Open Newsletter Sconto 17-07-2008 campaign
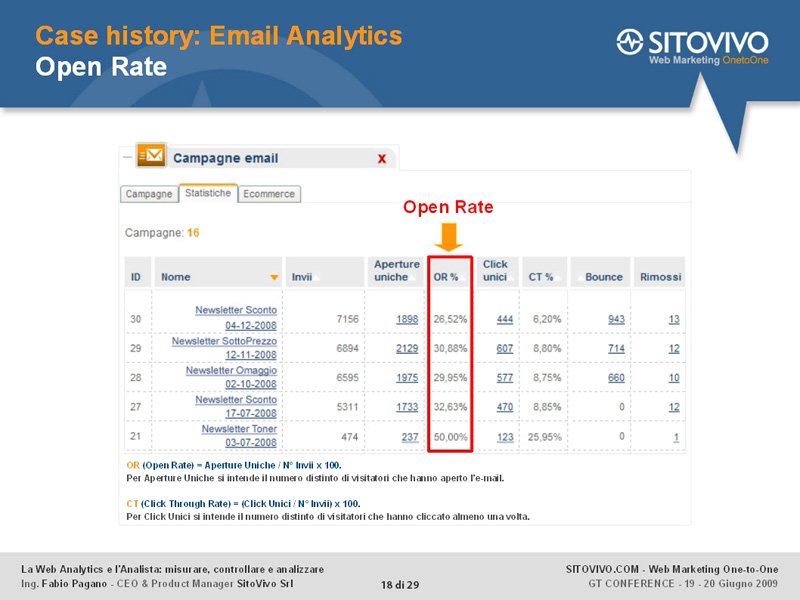The width and height of the screenshot is (800, 600). (236, 406)
